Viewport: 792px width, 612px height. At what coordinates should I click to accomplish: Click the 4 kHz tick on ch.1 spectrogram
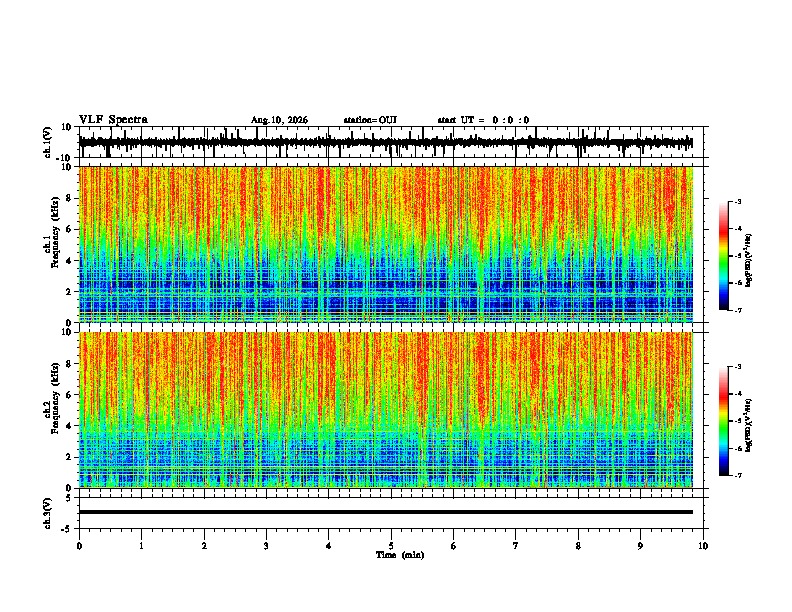70,261
